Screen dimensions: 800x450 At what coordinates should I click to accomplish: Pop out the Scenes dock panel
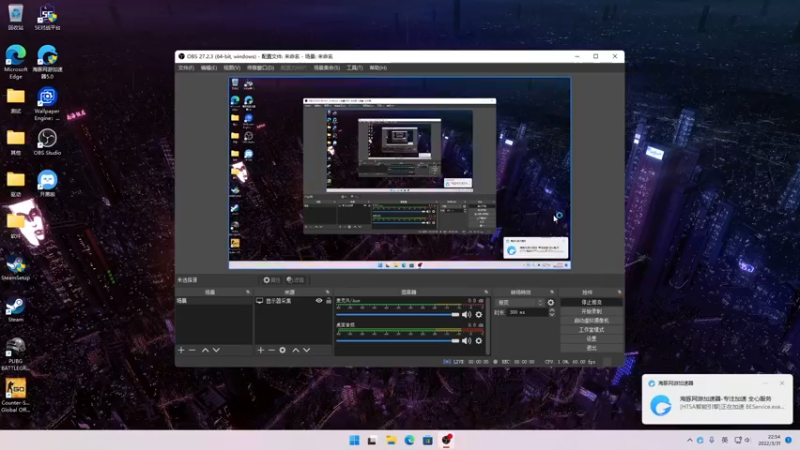248,292
